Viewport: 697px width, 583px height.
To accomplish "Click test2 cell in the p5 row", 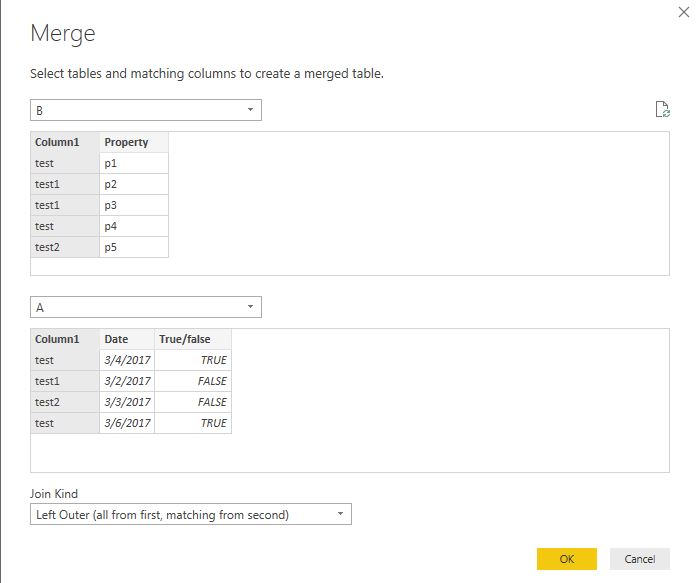I will [65, 247].
